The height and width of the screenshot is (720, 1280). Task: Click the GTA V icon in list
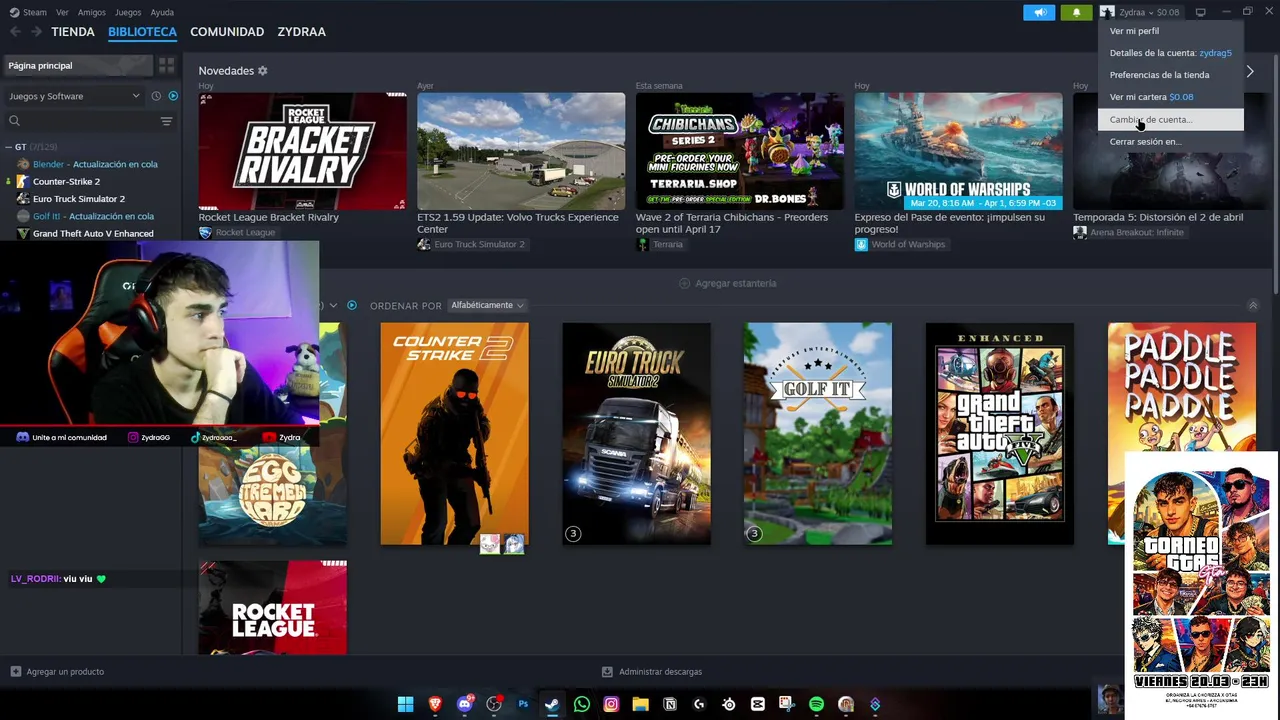23,233
